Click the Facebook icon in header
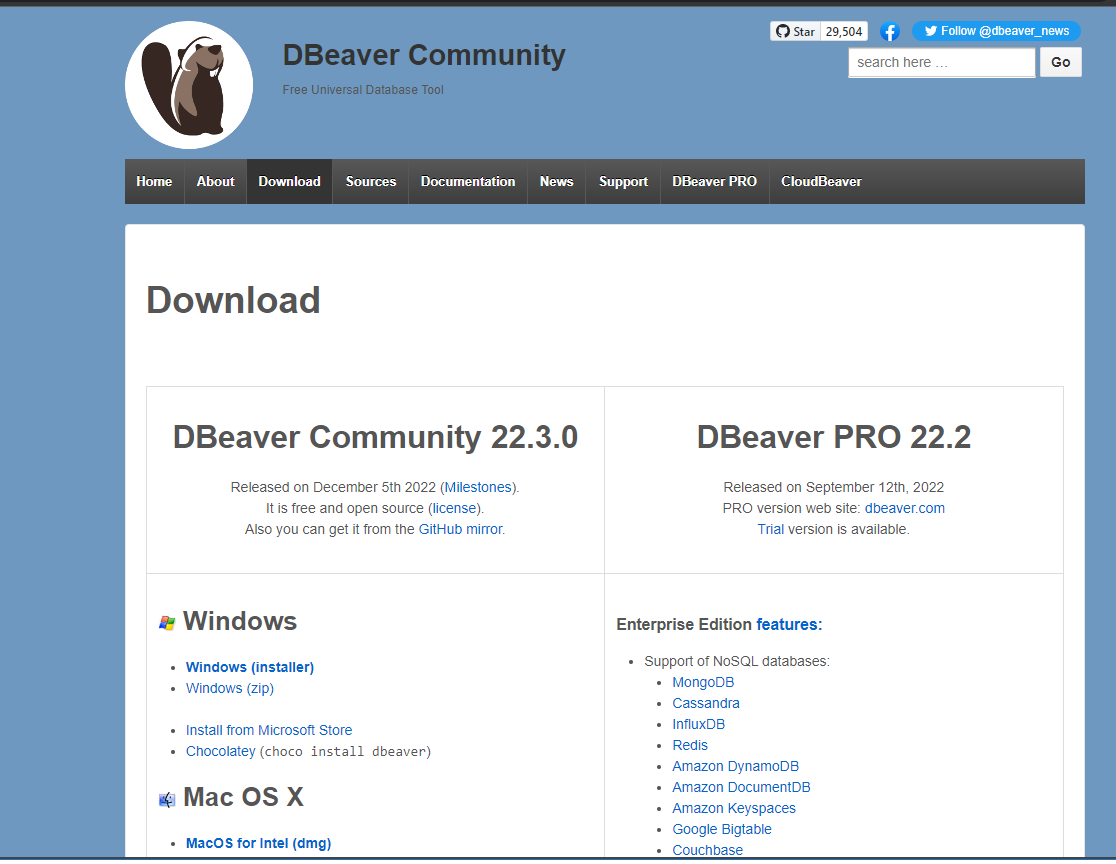1116x864 pixels. coord(889,32)
